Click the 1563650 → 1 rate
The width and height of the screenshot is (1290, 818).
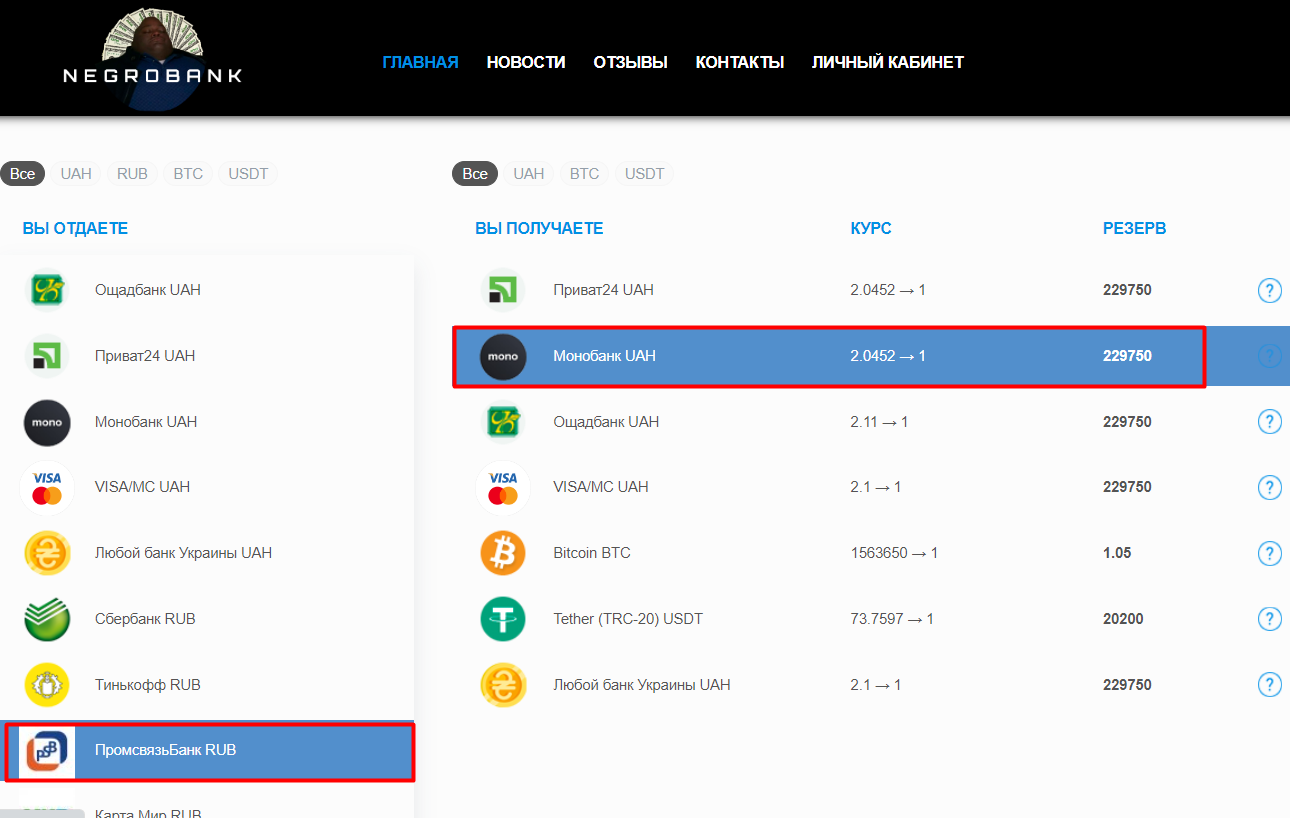[894, 553]
